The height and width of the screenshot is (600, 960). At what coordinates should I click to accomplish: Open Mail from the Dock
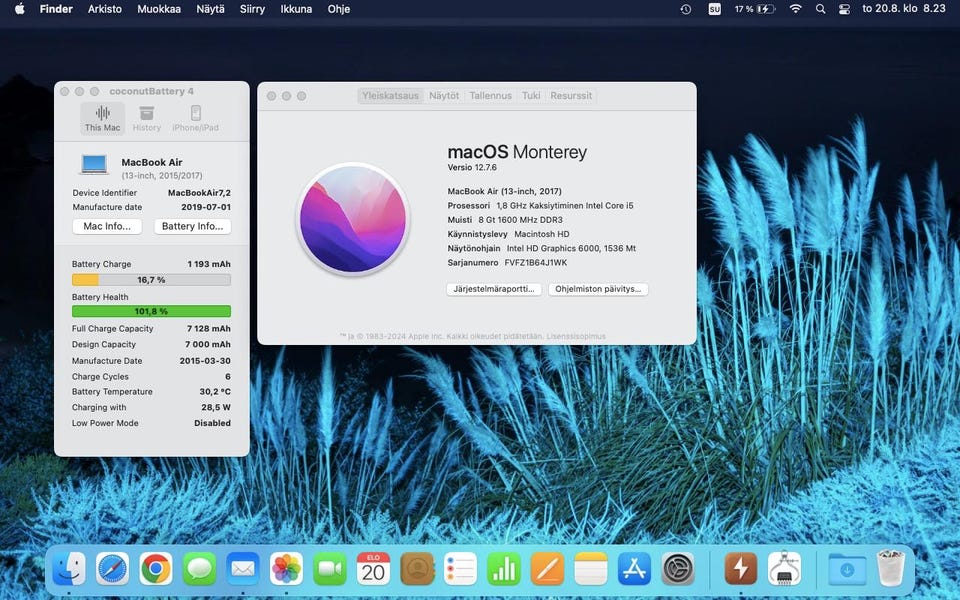click(x=243, y=569)
